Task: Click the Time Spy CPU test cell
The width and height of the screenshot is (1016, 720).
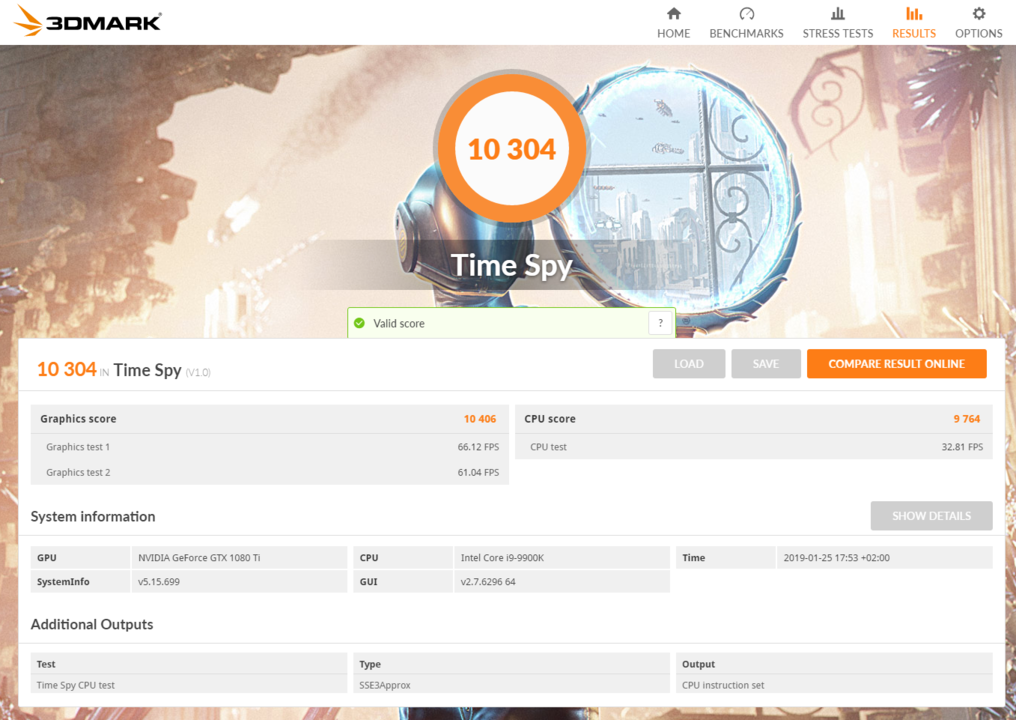Action: [x=189, y=684]
